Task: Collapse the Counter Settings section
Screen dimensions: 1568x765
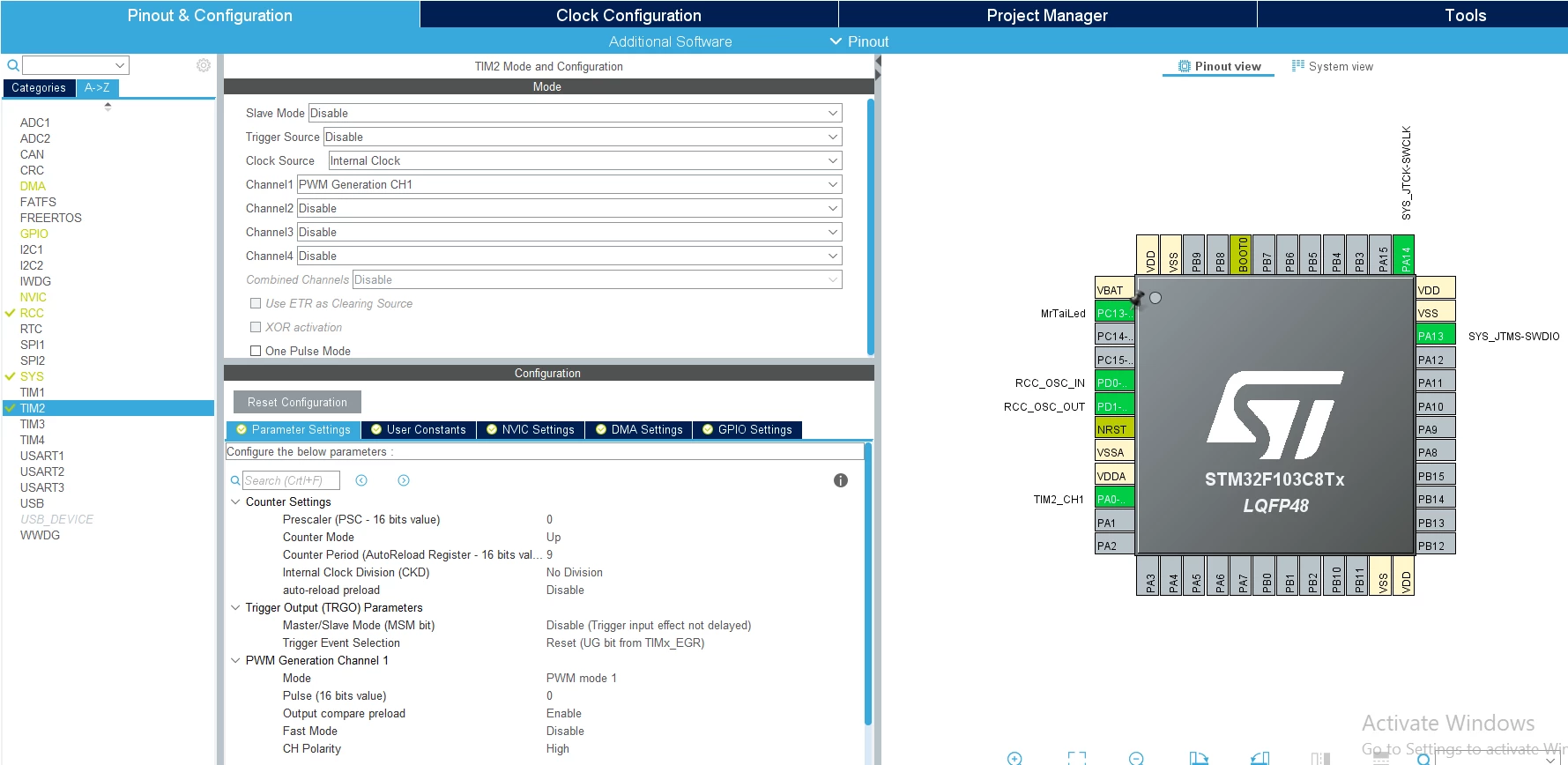Action: [235, 501]
